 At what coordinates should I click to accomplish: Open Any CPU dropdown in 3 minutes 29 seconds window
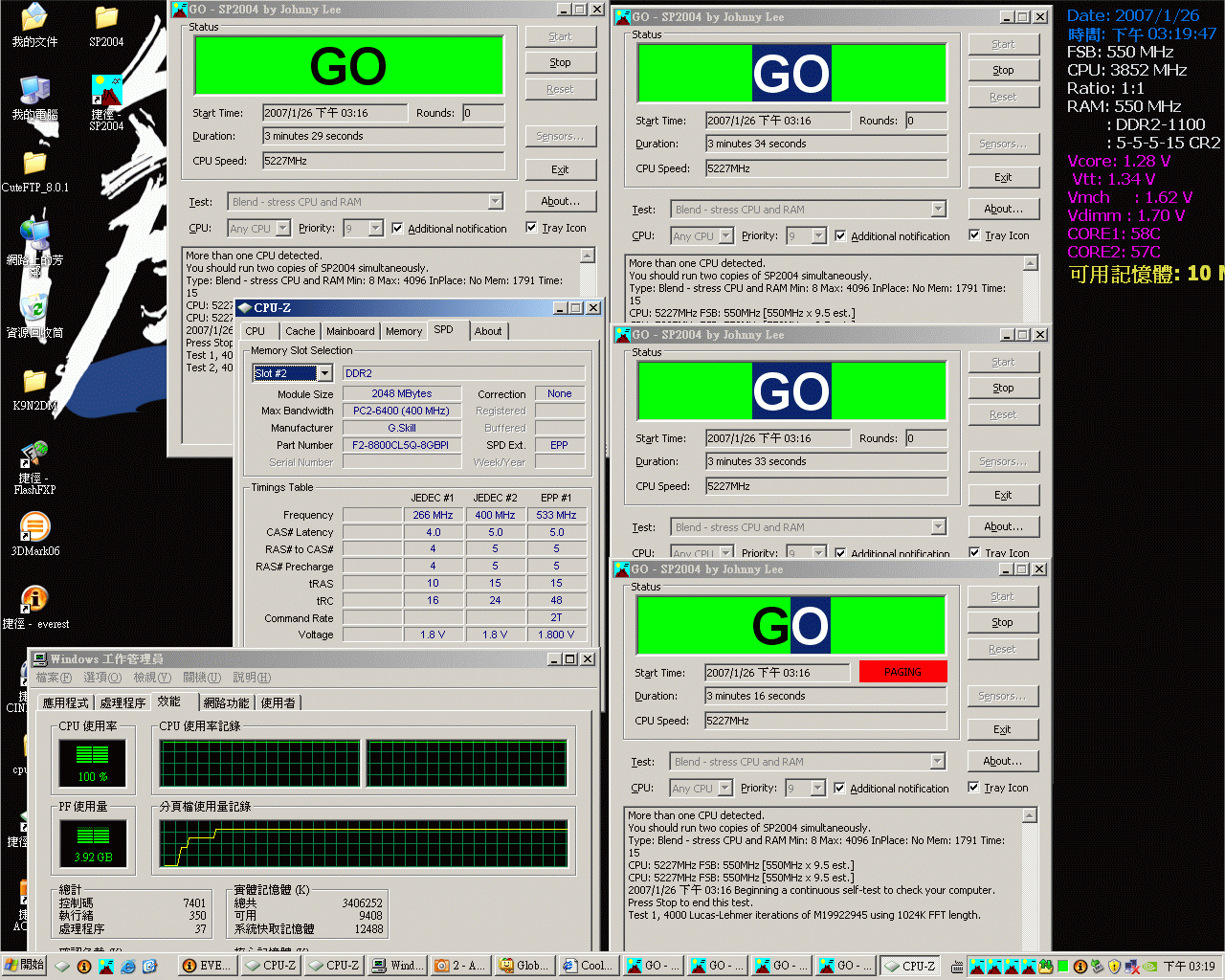pos(283,229)
